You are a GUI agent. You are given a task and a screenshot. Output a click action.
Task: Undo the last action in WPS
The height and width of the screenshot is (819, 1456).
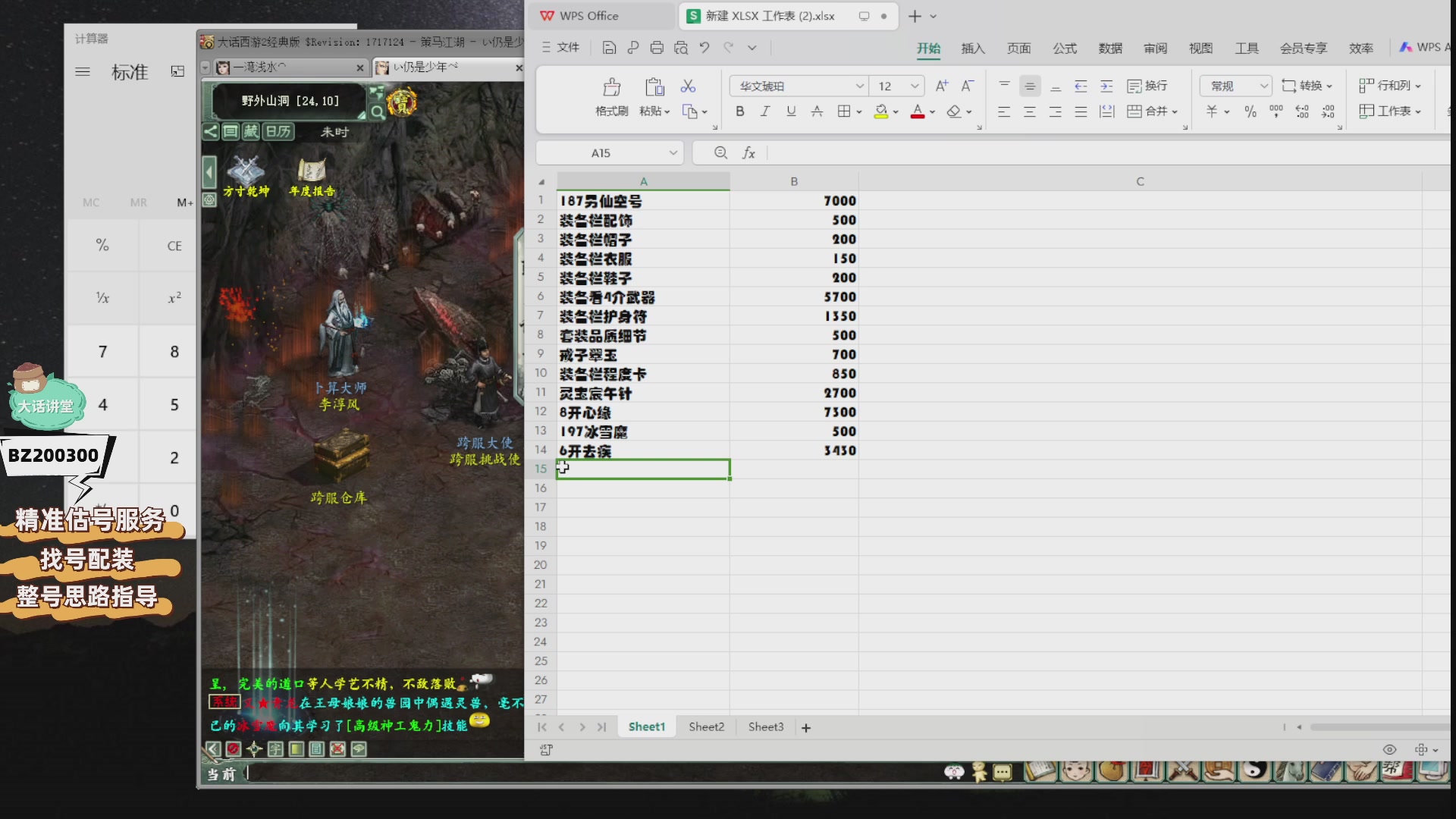[704, 48]
